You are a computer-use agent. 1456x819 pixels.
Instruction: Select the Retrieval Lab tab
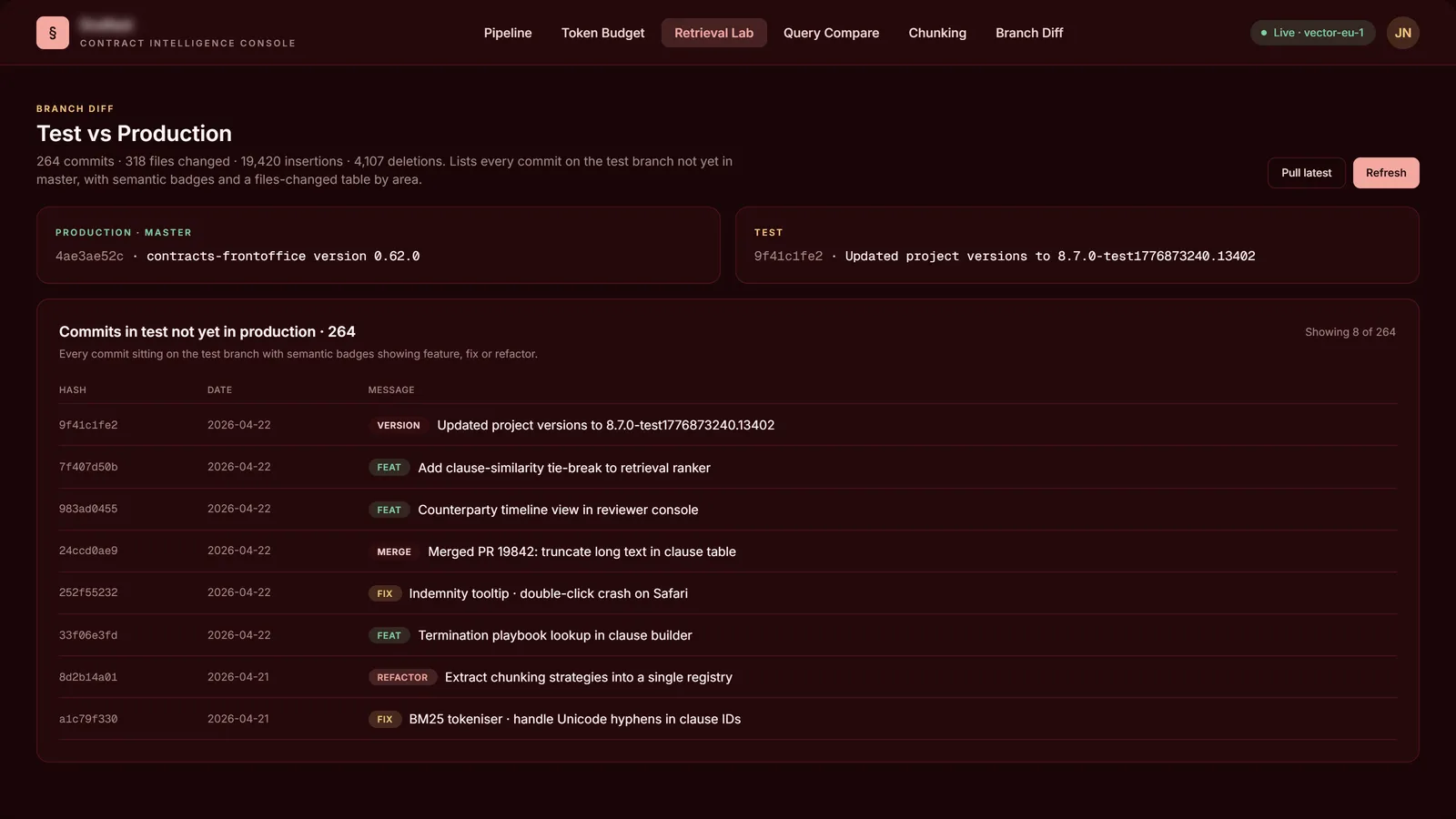pos(714,33)
